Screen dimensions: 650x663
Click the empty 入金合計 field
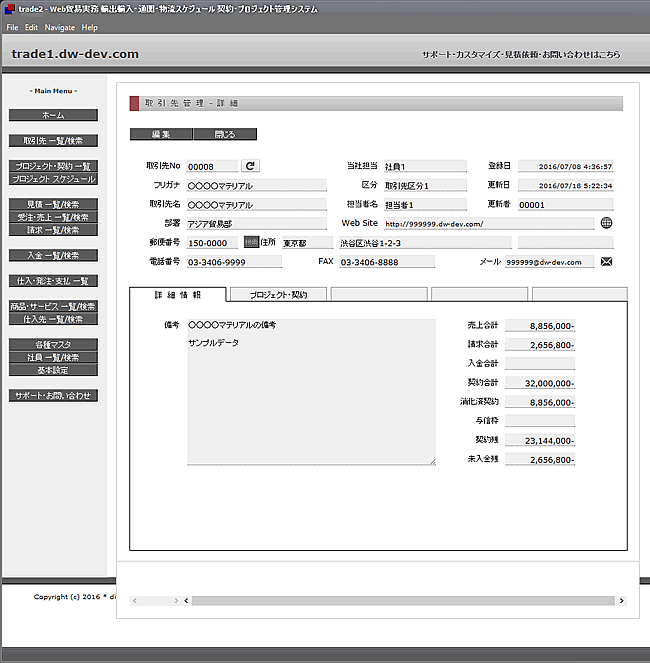click(x=540, y=363)
